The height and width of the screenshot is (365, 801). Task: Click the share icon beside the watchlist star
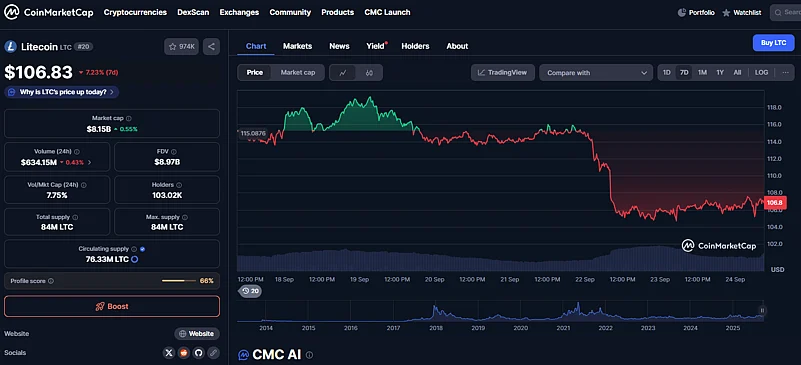(x=211, y=46)
